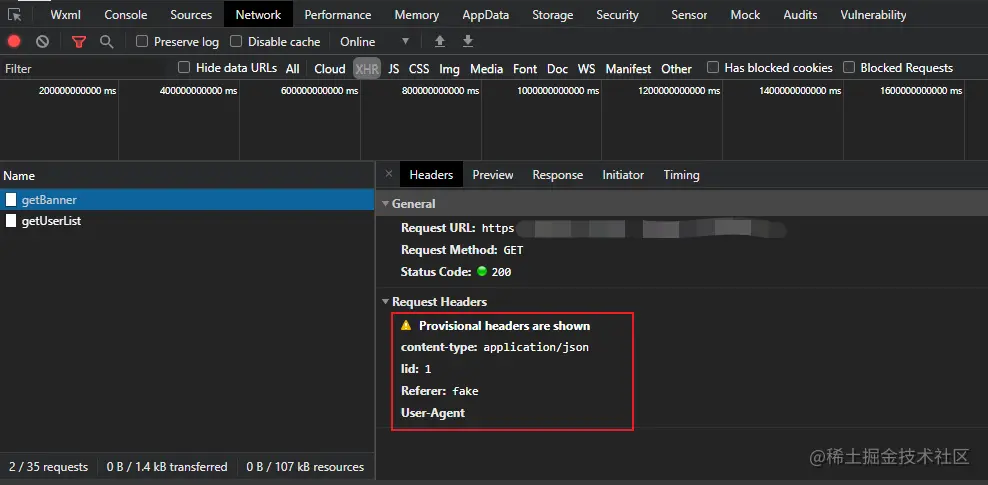Filter requests by WS type
988x485 pixels.
pos(587,69)
